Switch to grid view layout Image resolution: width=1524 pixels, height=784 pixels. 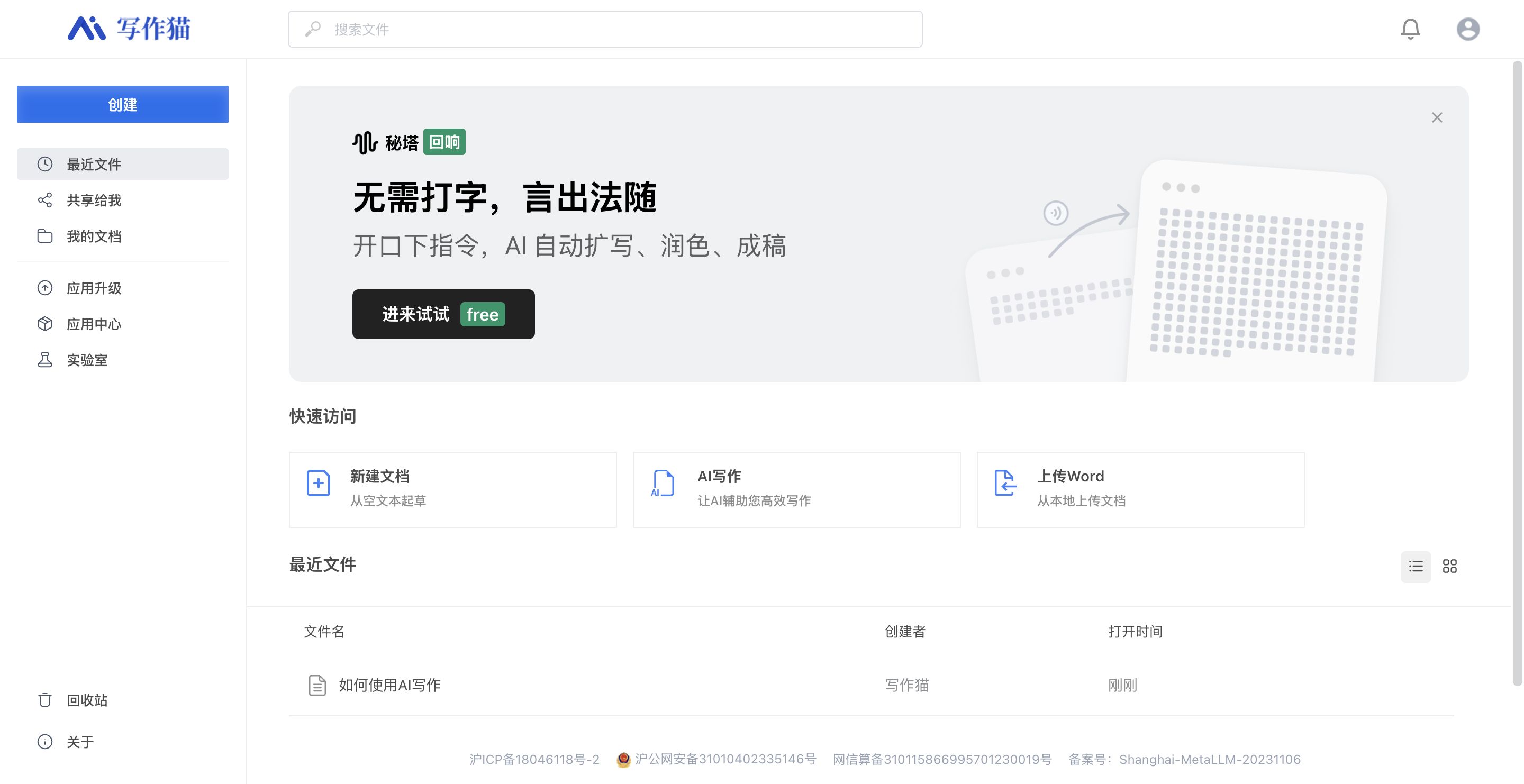pos(1449,567)
